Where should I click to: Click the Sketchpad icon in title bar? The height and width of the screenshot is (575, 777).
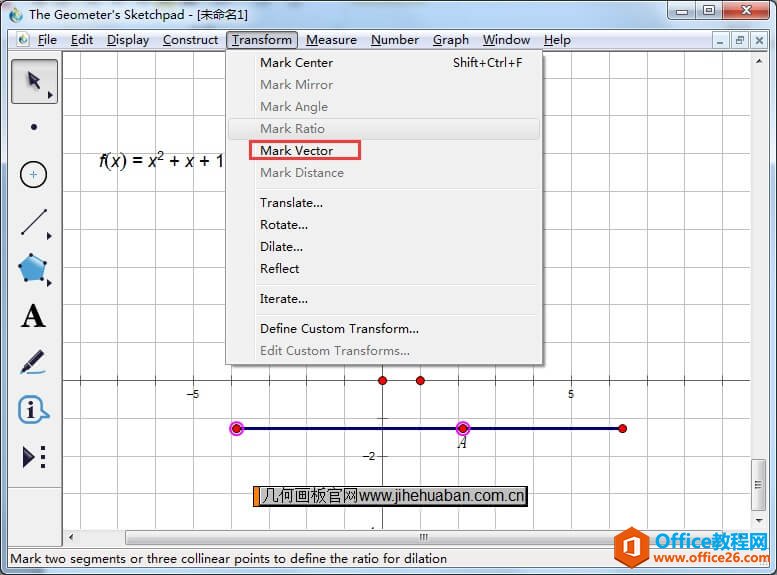pyautogui.click(x=15, y=14)
